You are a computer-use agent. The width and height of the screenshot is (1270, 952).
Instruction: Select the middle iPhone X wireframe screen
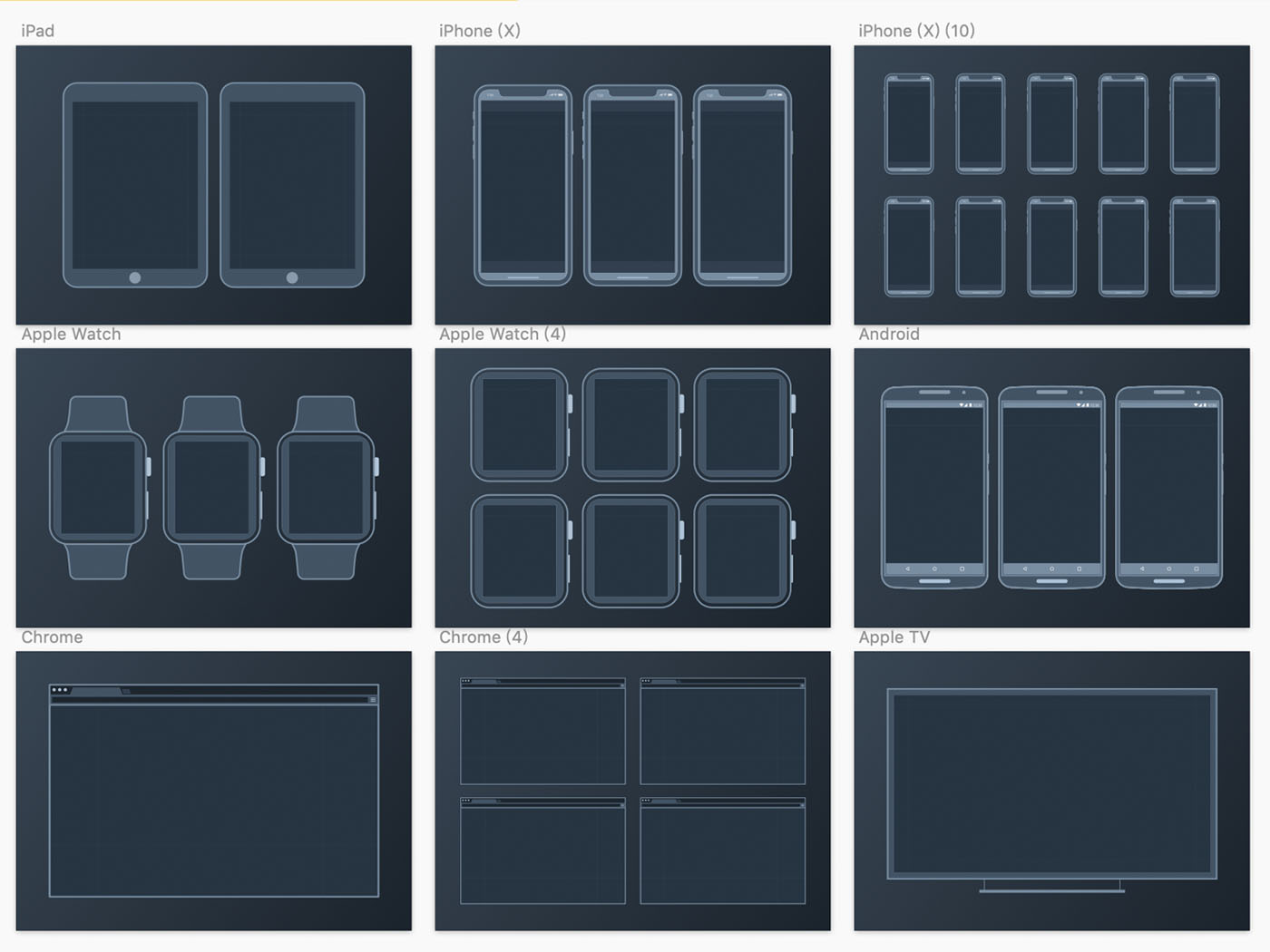pos(632,186)
